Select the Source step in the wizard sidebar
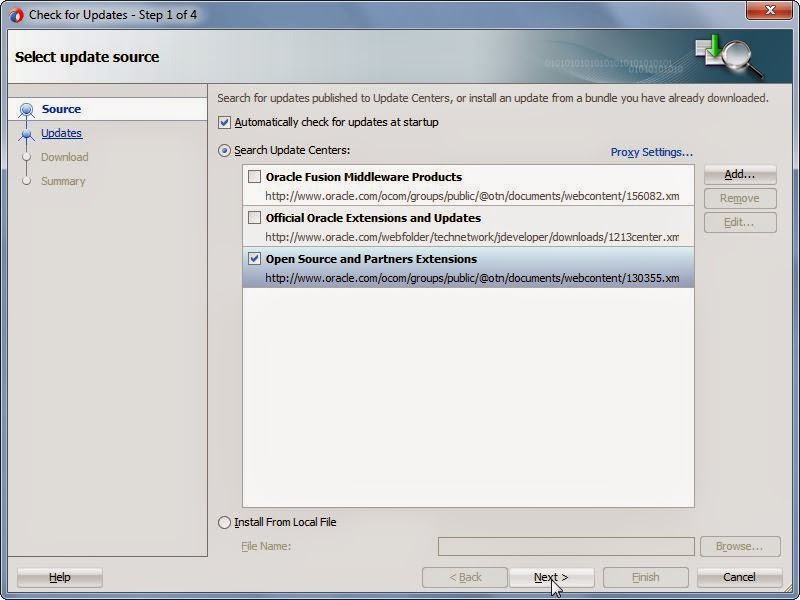 (x=61, y=109)
